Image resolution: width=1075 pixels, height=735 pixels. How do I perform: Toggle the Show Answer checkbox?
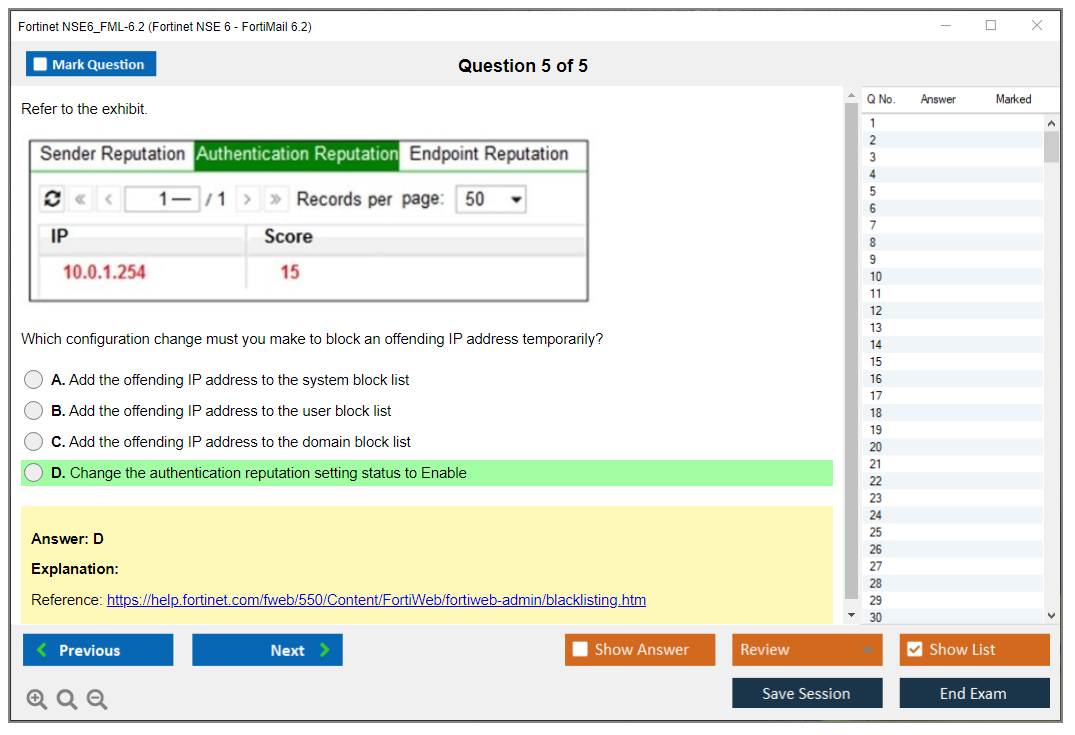(580, 650)
